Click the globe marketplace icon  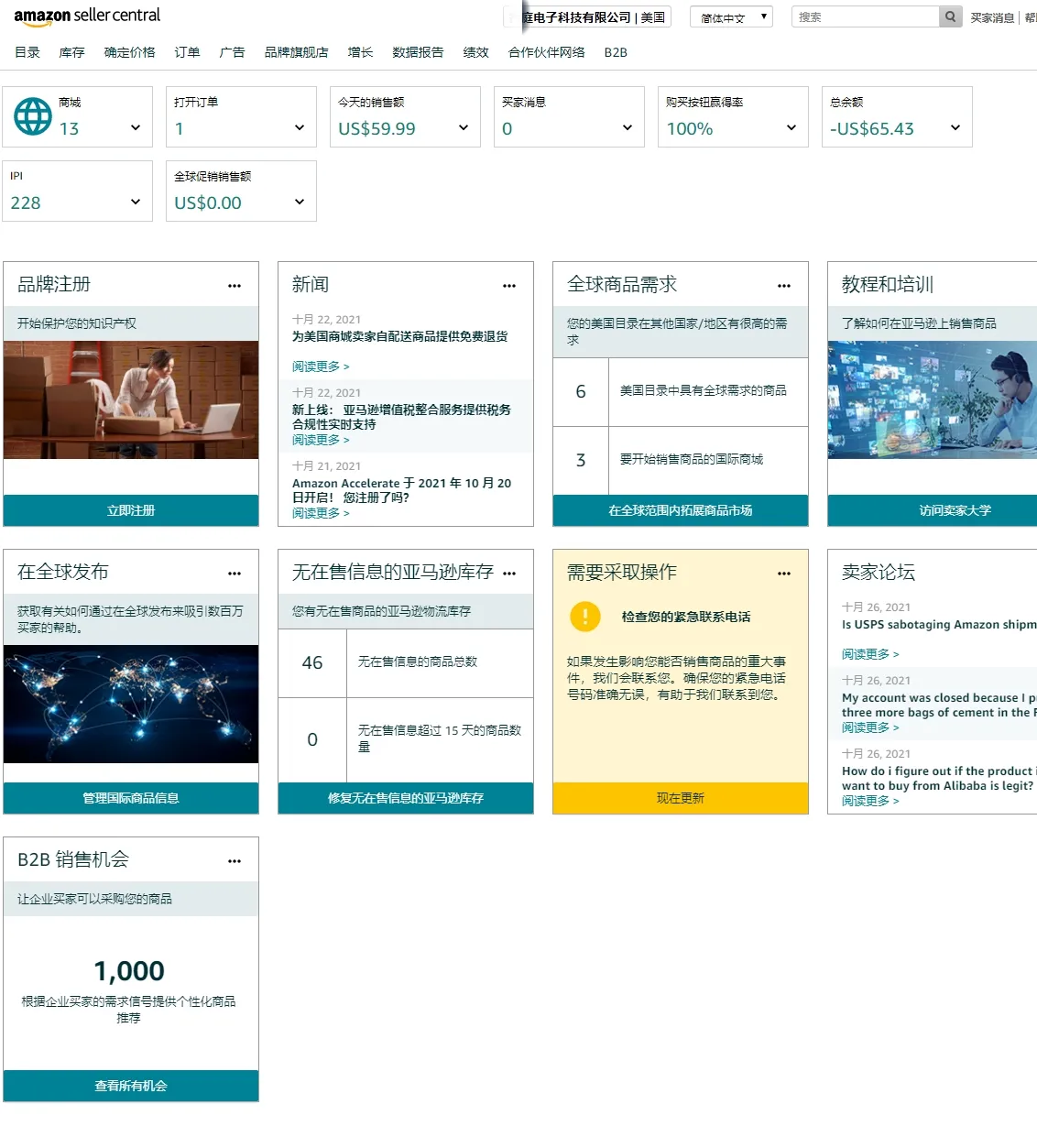[x=33, y=116]
